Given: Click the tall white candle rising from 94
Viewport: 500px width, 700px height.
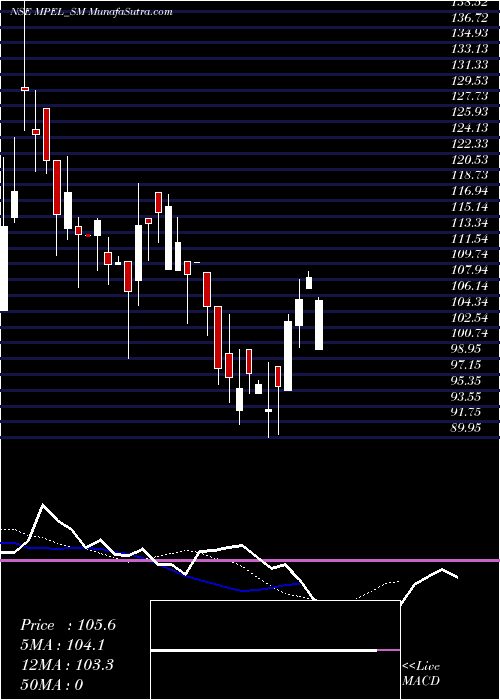Looking at the screenshot, I should (x=288, y=356).
